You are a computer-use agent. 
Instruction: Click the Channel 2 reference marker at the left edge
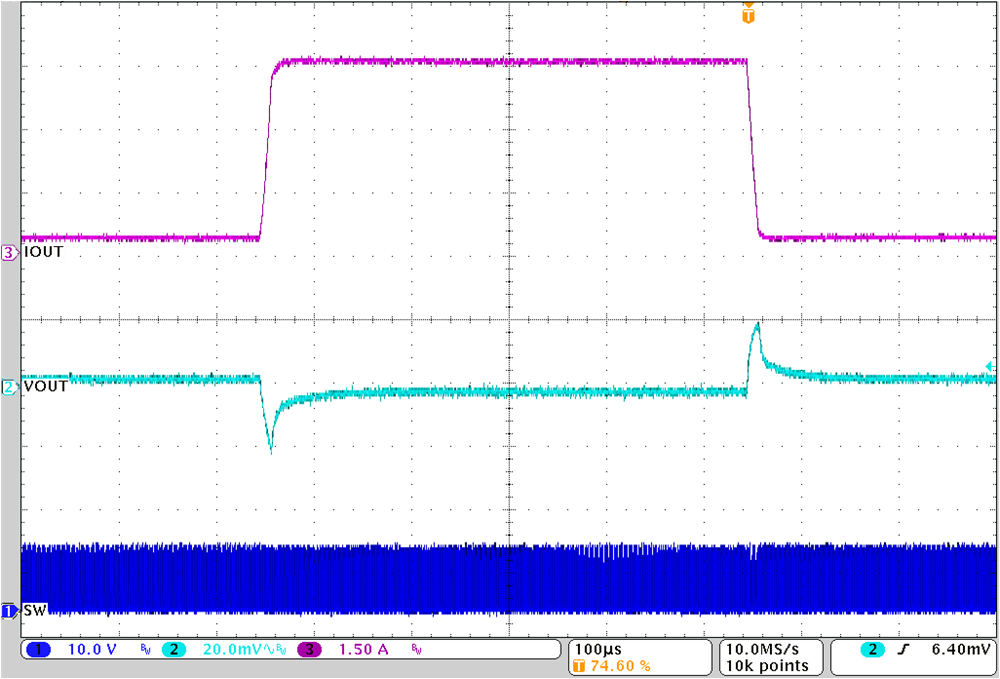[8, 385]
